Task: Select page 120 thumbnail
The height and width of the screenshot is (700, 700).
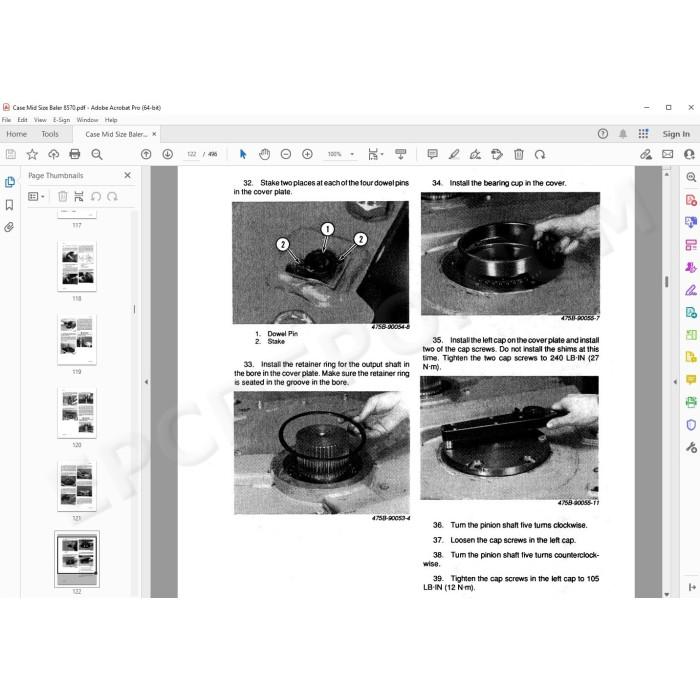Action: [77, 413]
